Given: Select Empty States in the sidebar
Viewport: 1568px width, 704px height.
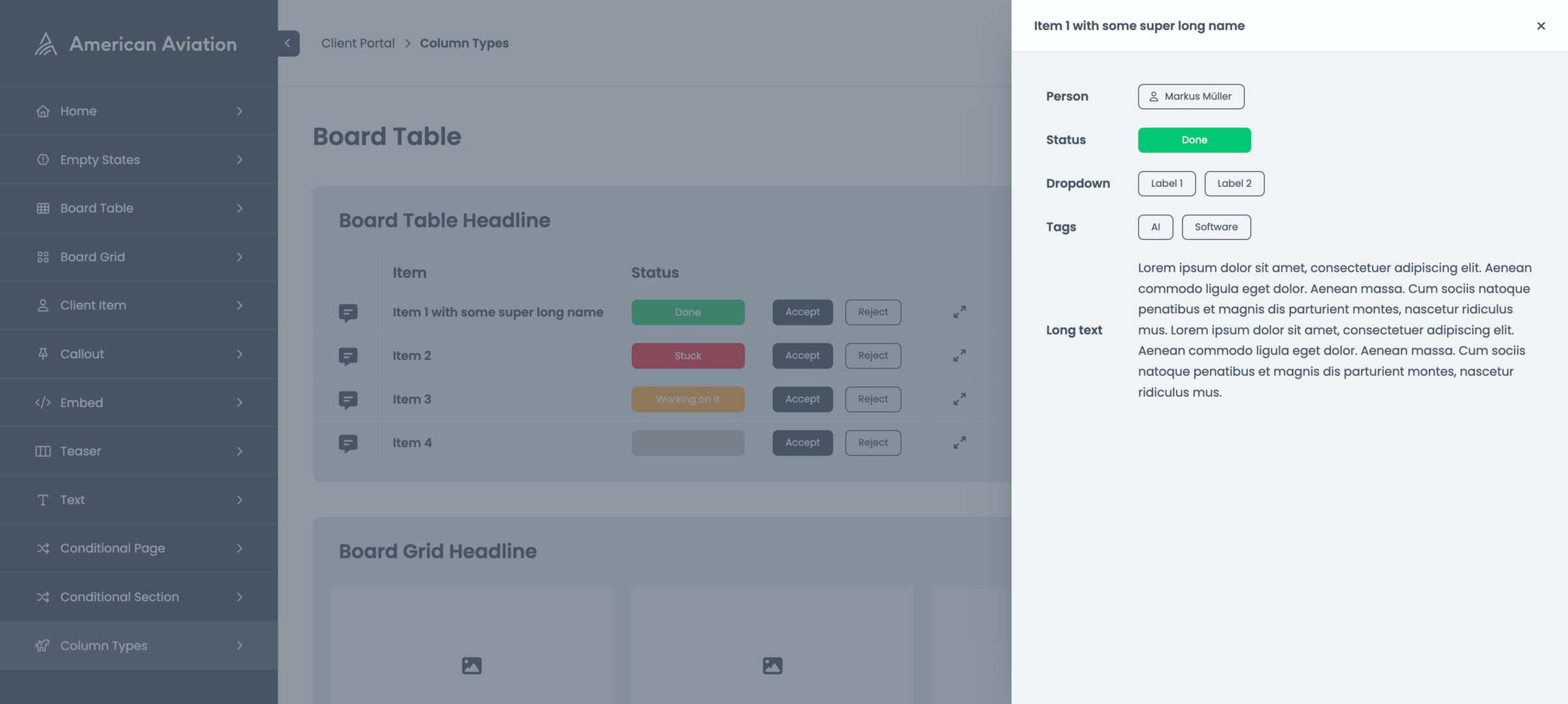Looking at the screenshot, I should 100,160.
